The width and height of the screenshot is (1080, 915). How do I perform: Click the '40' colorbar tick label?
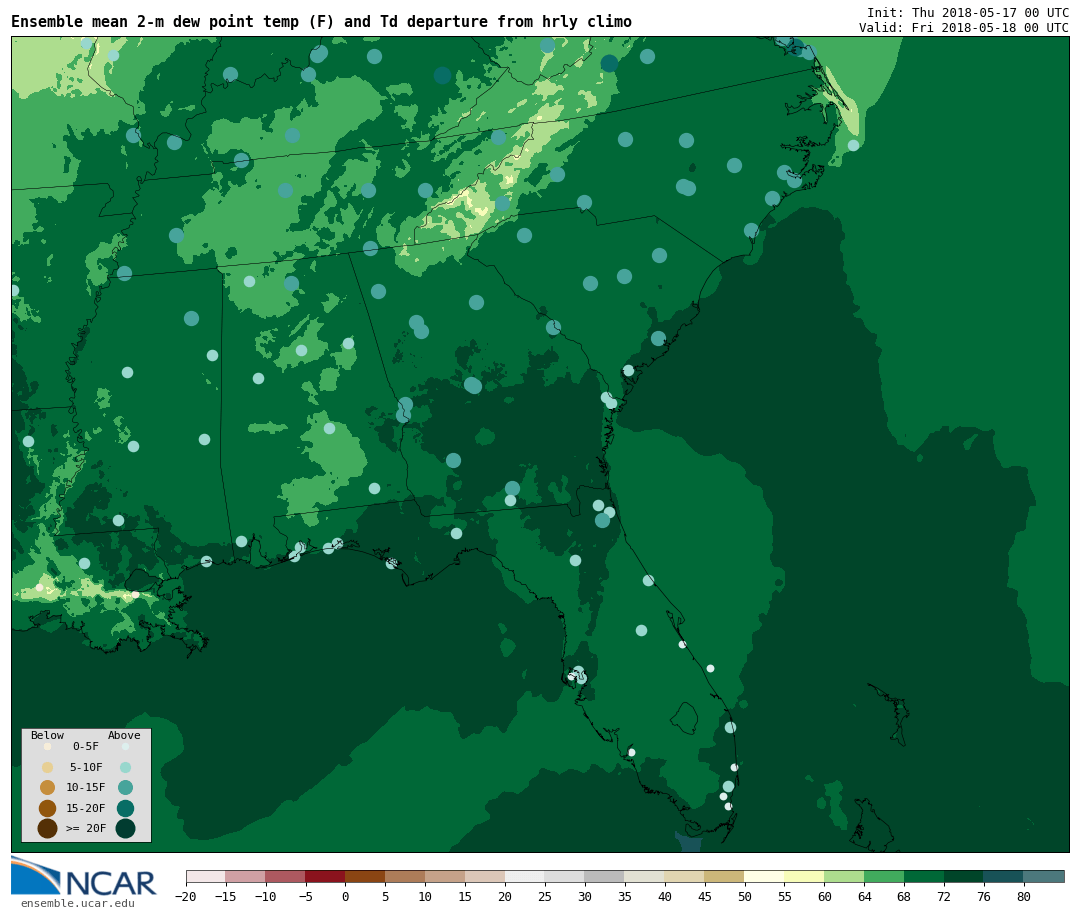coord(665,896)
